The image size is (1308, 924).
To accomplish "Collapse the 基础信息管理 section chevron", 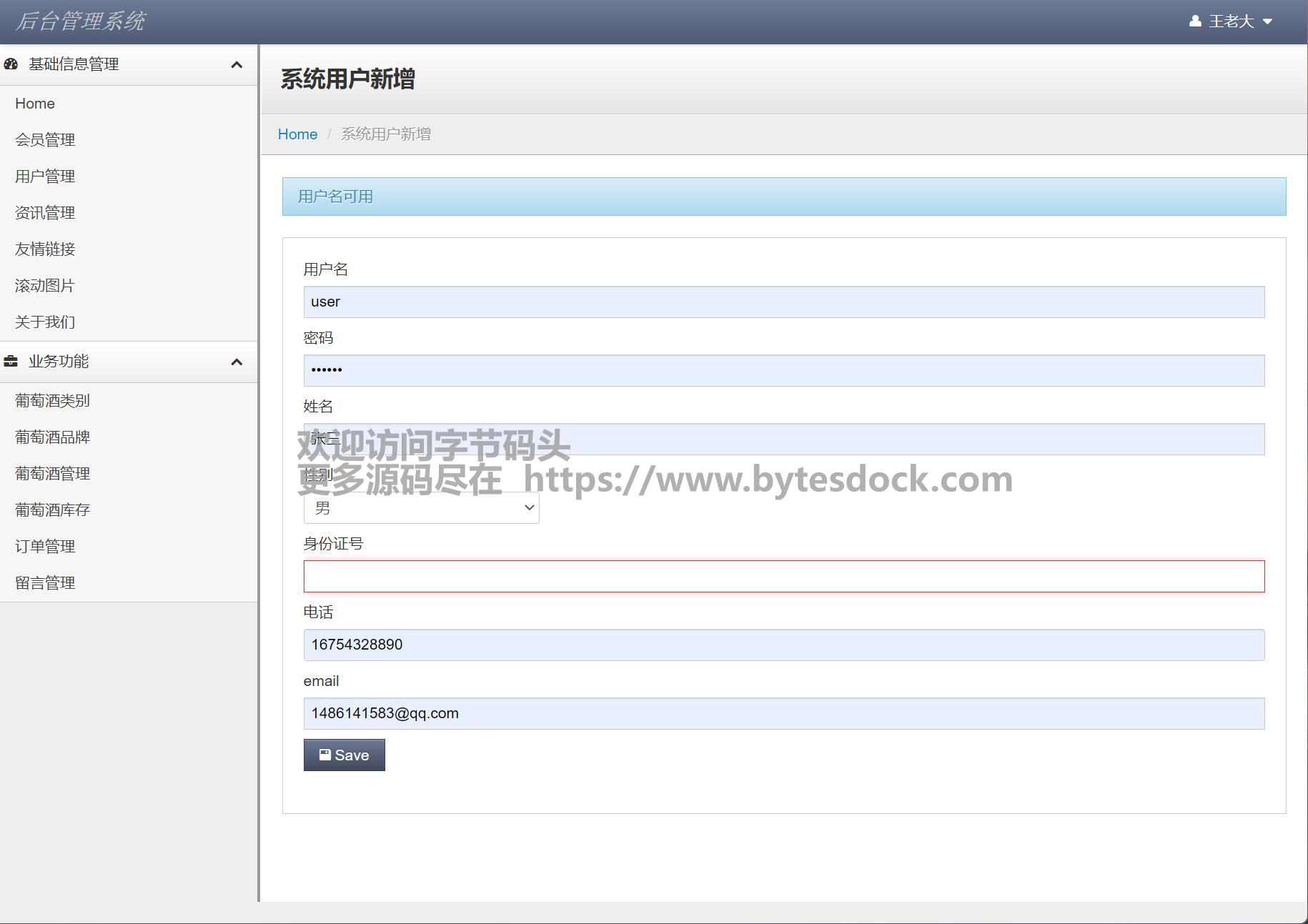I will (237, 65).
